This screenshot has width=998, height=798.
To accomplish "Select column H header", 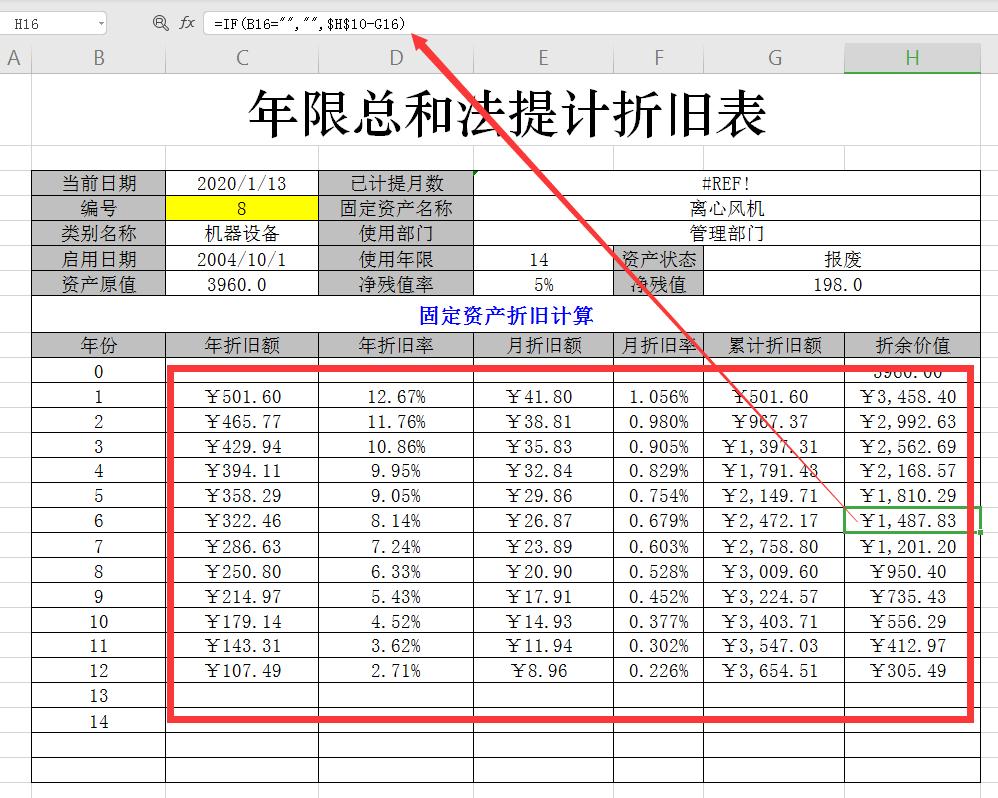I will [x=912, y=58].
